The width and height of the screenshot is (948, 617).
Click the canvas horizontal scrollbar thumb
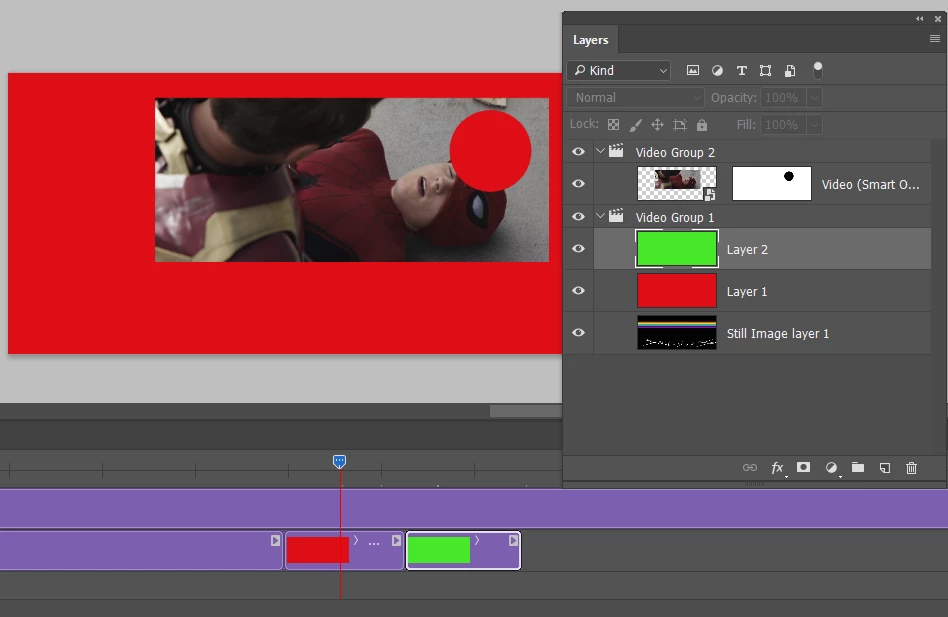coord(525,411)
